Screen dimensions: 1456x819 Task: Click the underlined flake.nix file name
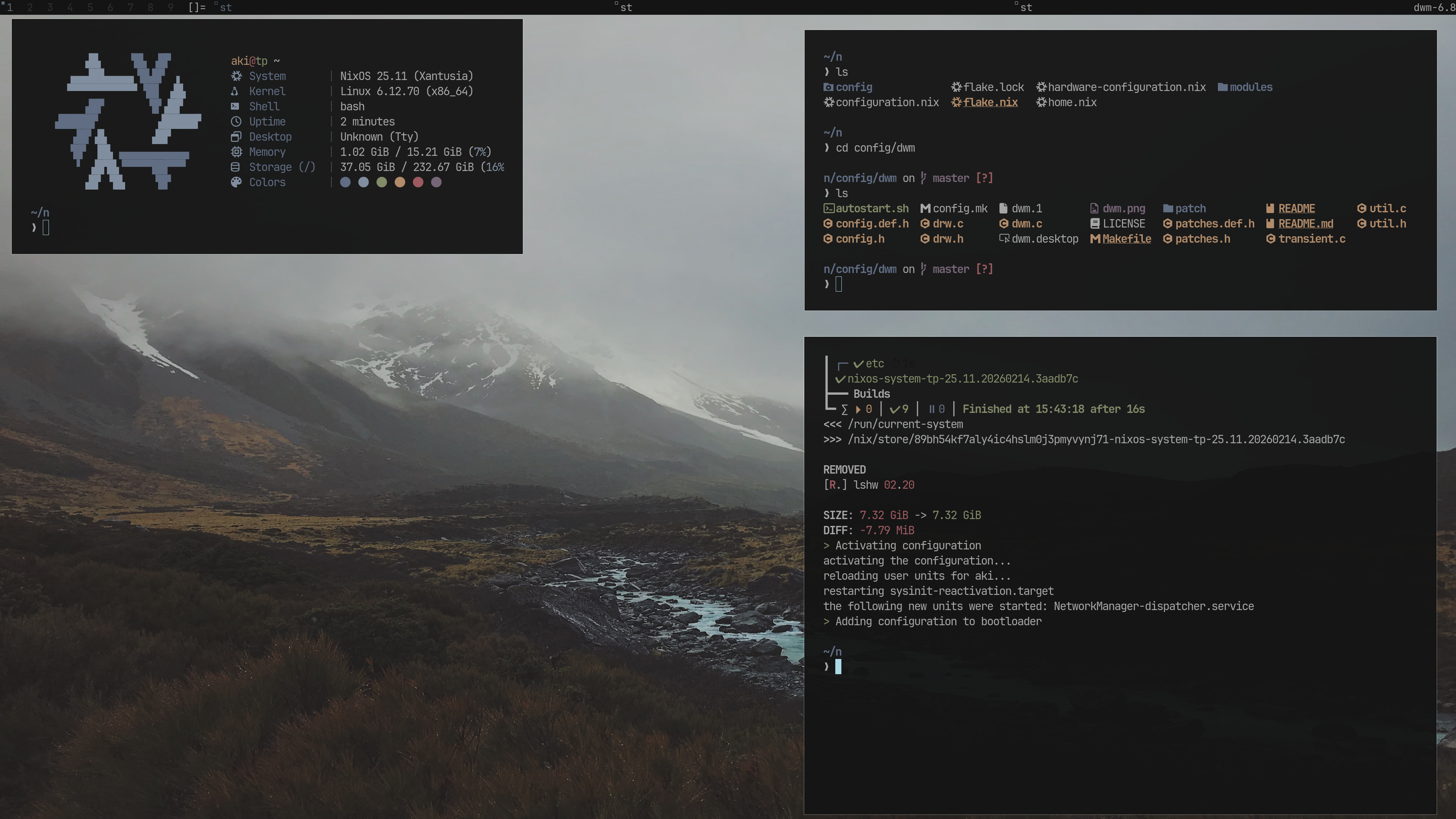tap(990, 102)
